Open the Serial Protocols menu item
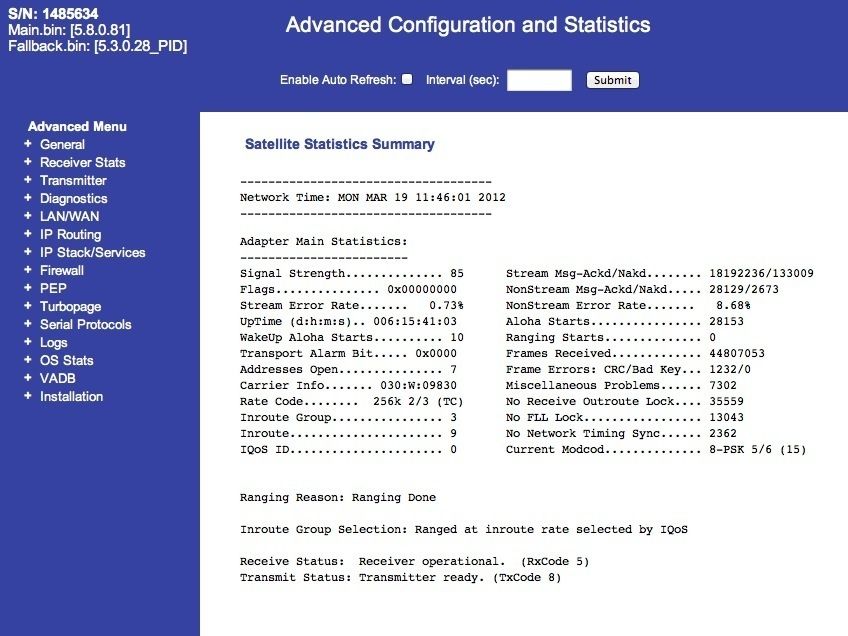 pos(85,324)
